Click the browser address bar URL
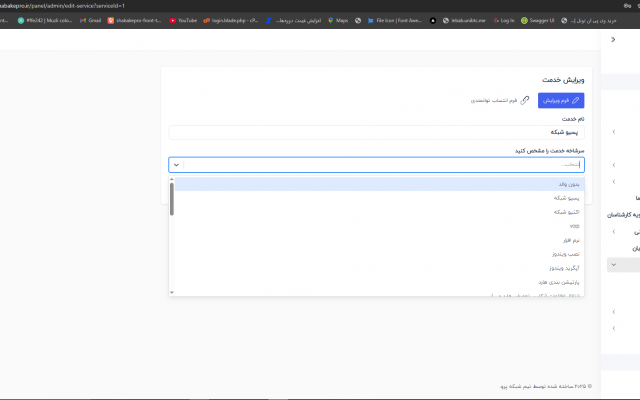Viewport: 640px width, 400px height. 62,6
